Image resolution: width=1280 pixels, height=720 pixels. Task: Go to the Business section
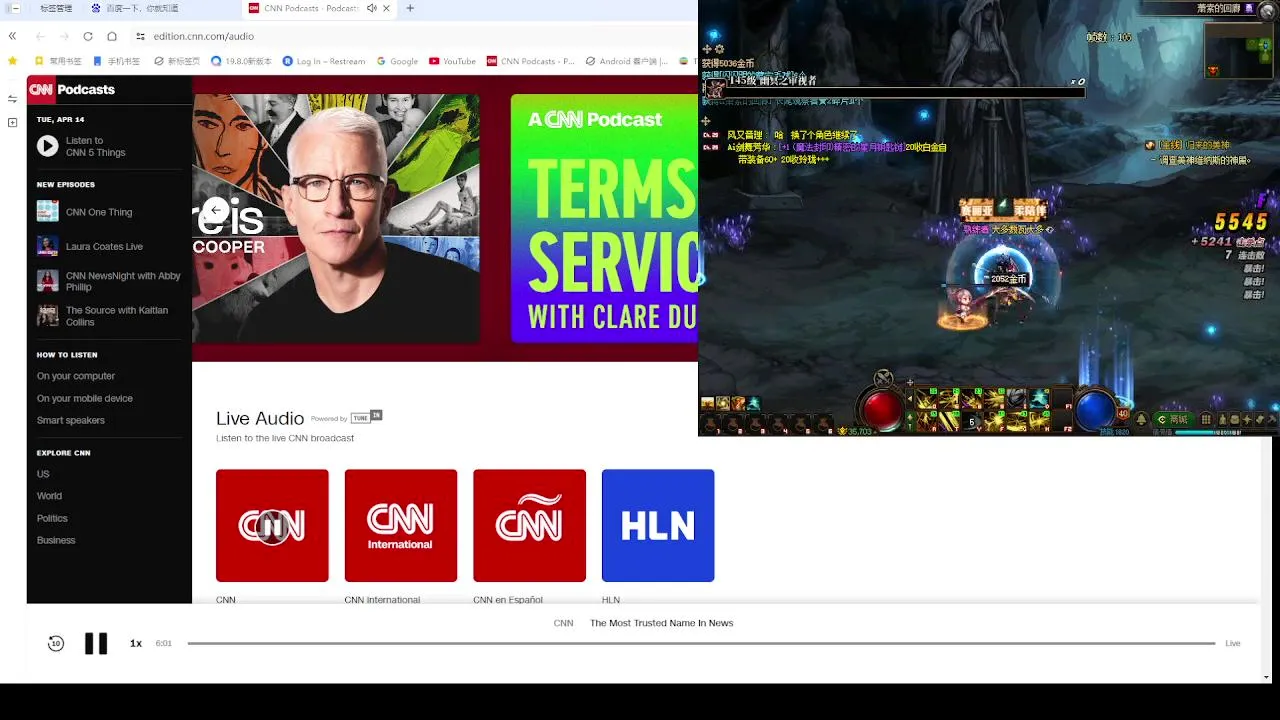click(56, 540)
